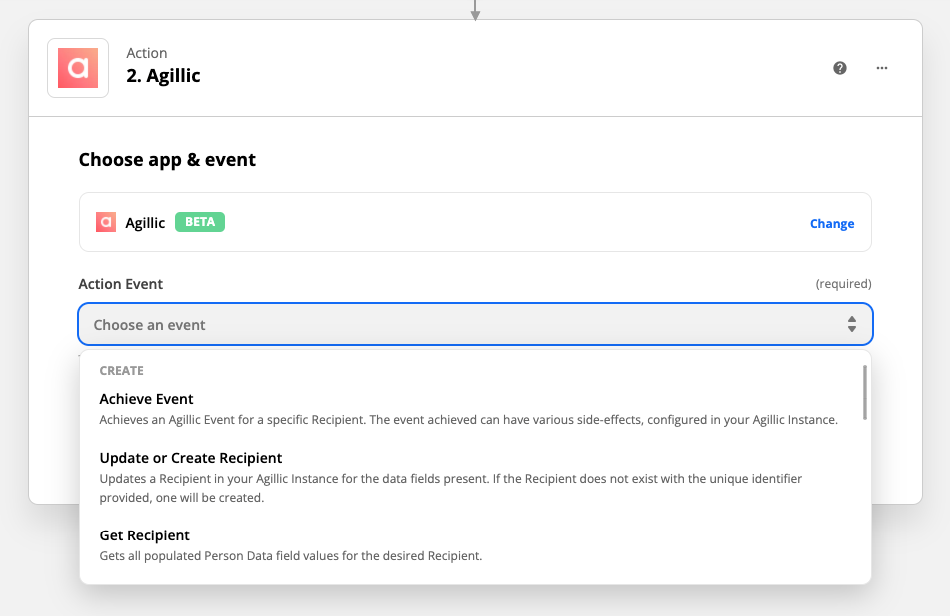
Task: Click the large Agillic logo in step header
Action: tap(78, 68)
